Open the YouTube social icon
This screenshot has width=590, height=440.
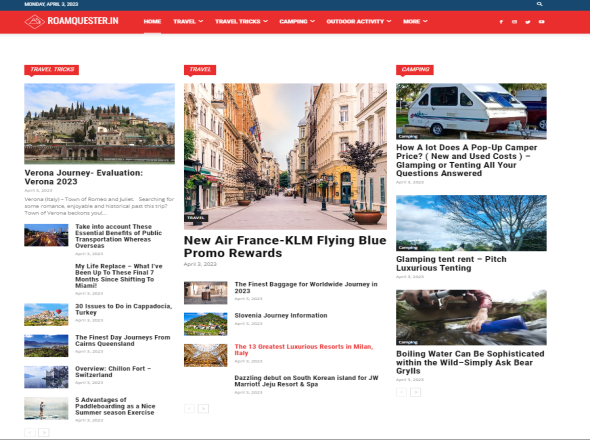(541, 22)
